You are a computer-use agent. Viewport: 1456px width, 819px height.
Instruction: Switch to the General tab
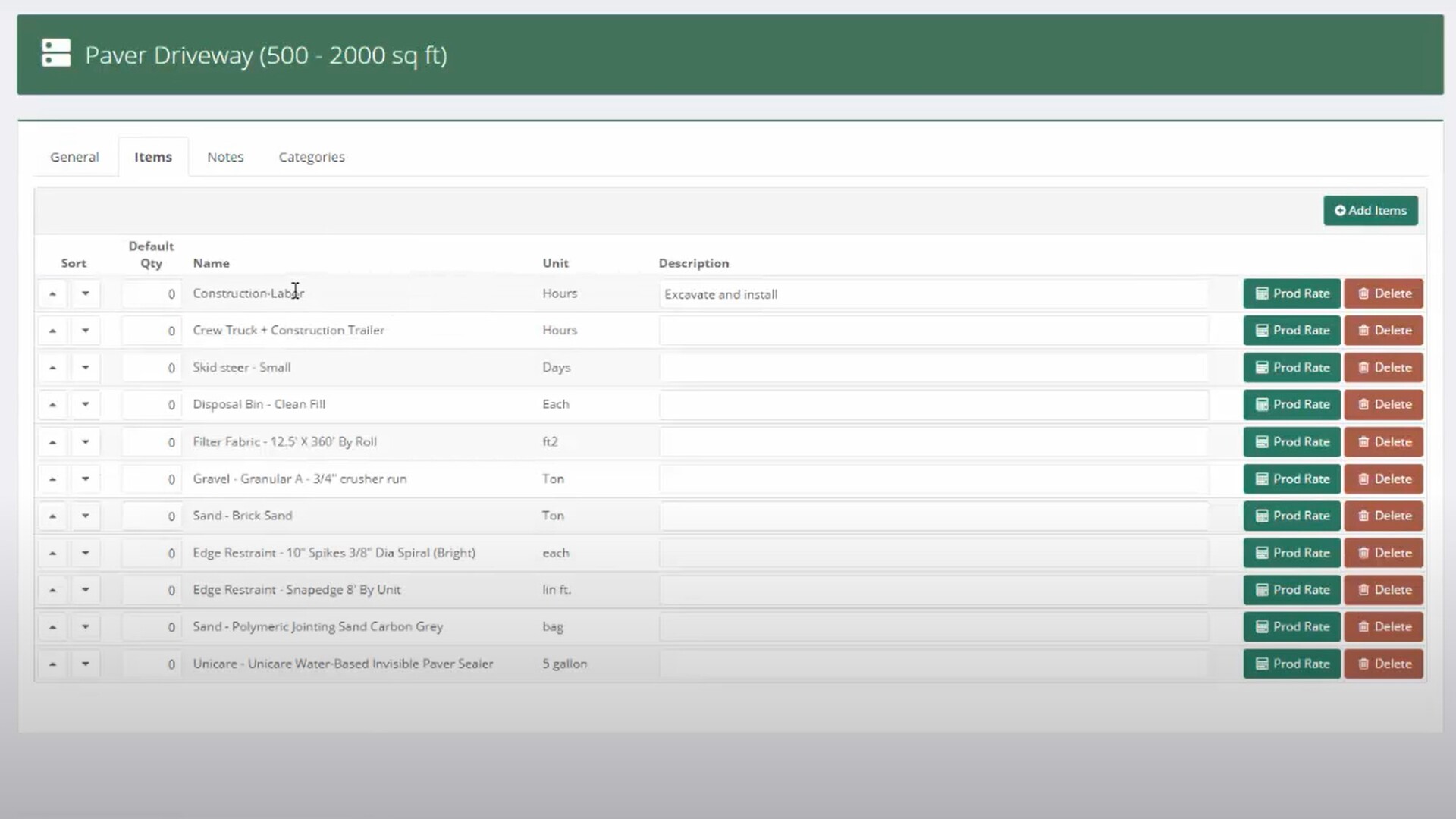(x=74, y=157)
